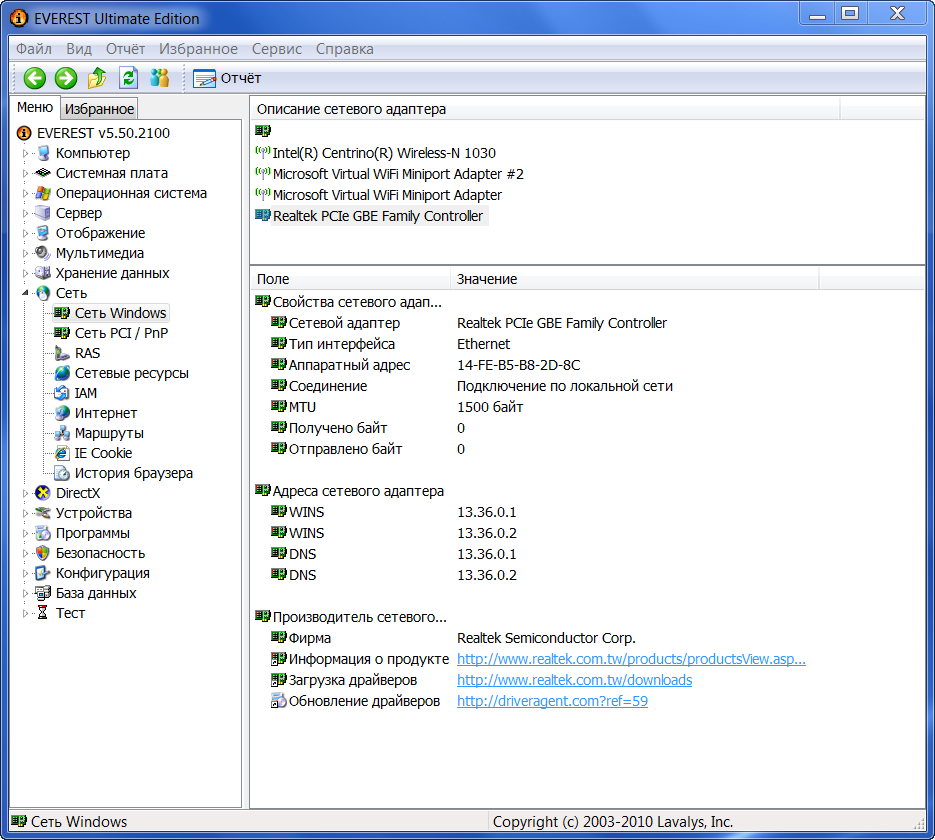Click the Тест hourglass icon
The image size is (935, 840).
click(43, 613)
